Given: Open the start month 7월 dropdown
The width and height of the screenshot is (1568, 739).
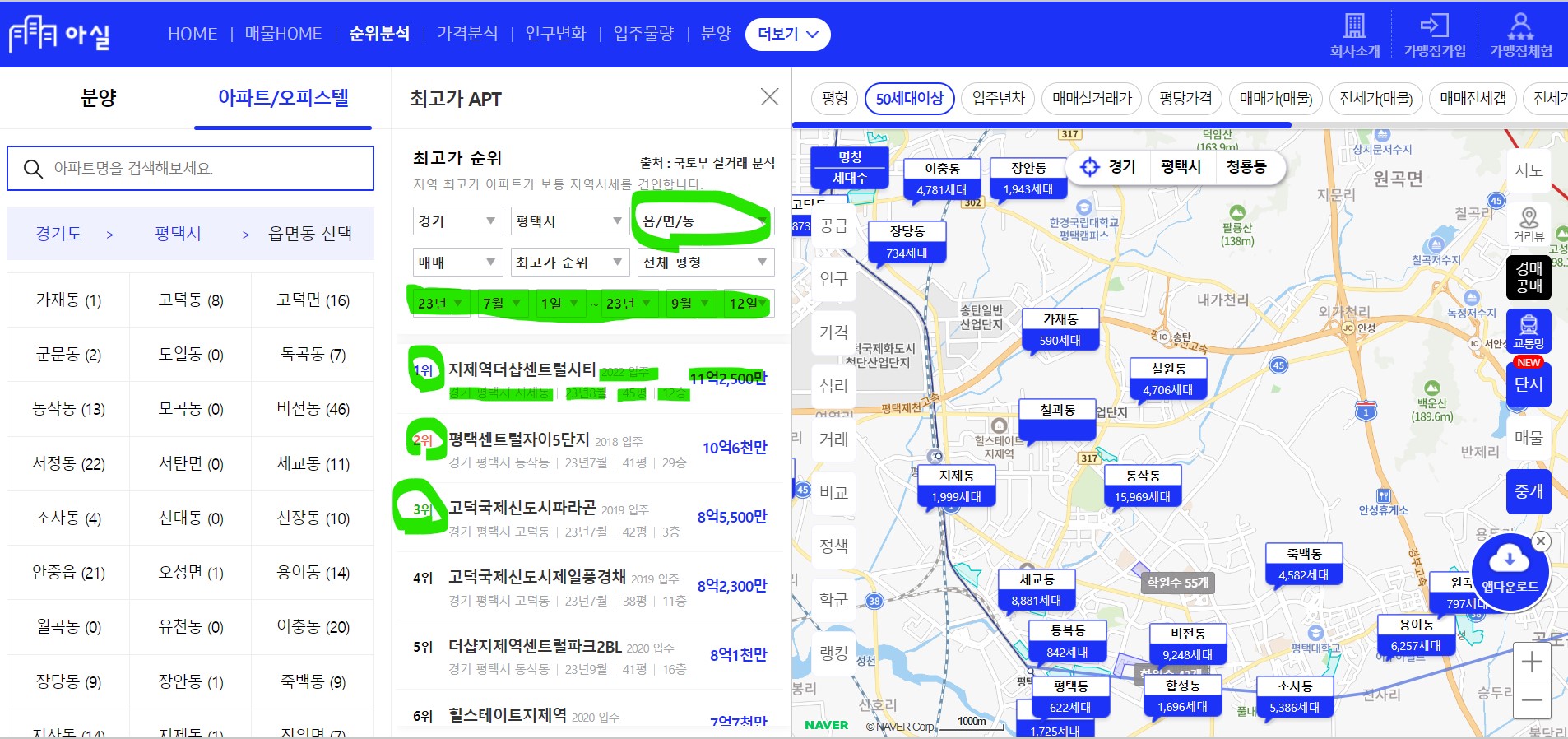Looking at the screenshot, I should pos(502,304).
